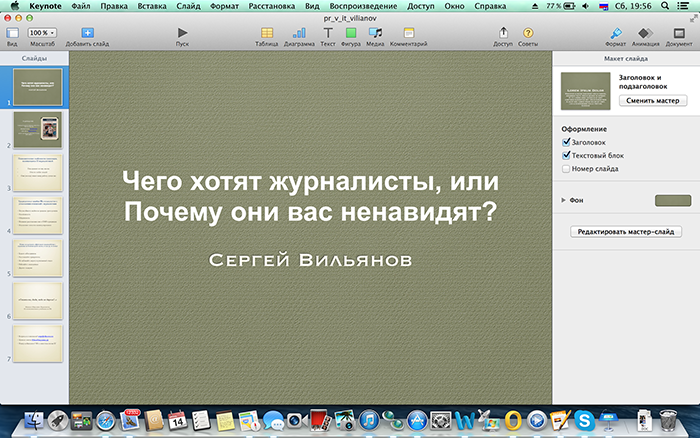Select slide 4 thumbnail in navigator
Image resolution: width=700 pixels, height=438 pixels.
point(38,216)
